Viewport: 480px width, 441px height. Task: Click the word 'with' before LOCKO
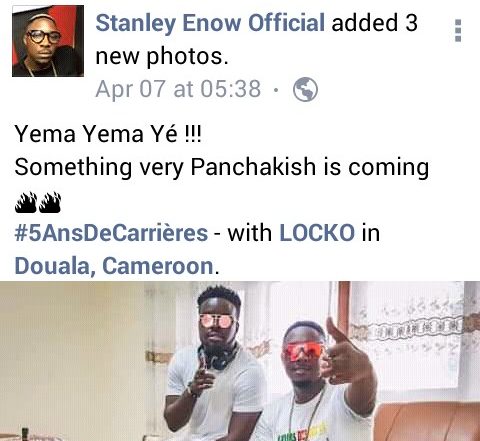[x=249, y=233]
